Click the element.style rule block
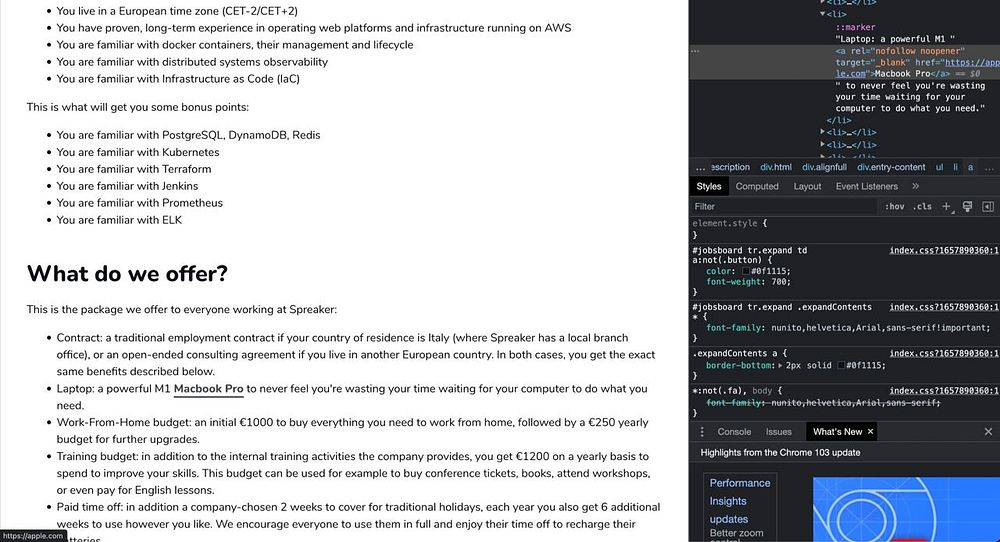The height and width of the screenshot is (542, 1000). click(844, 229)
